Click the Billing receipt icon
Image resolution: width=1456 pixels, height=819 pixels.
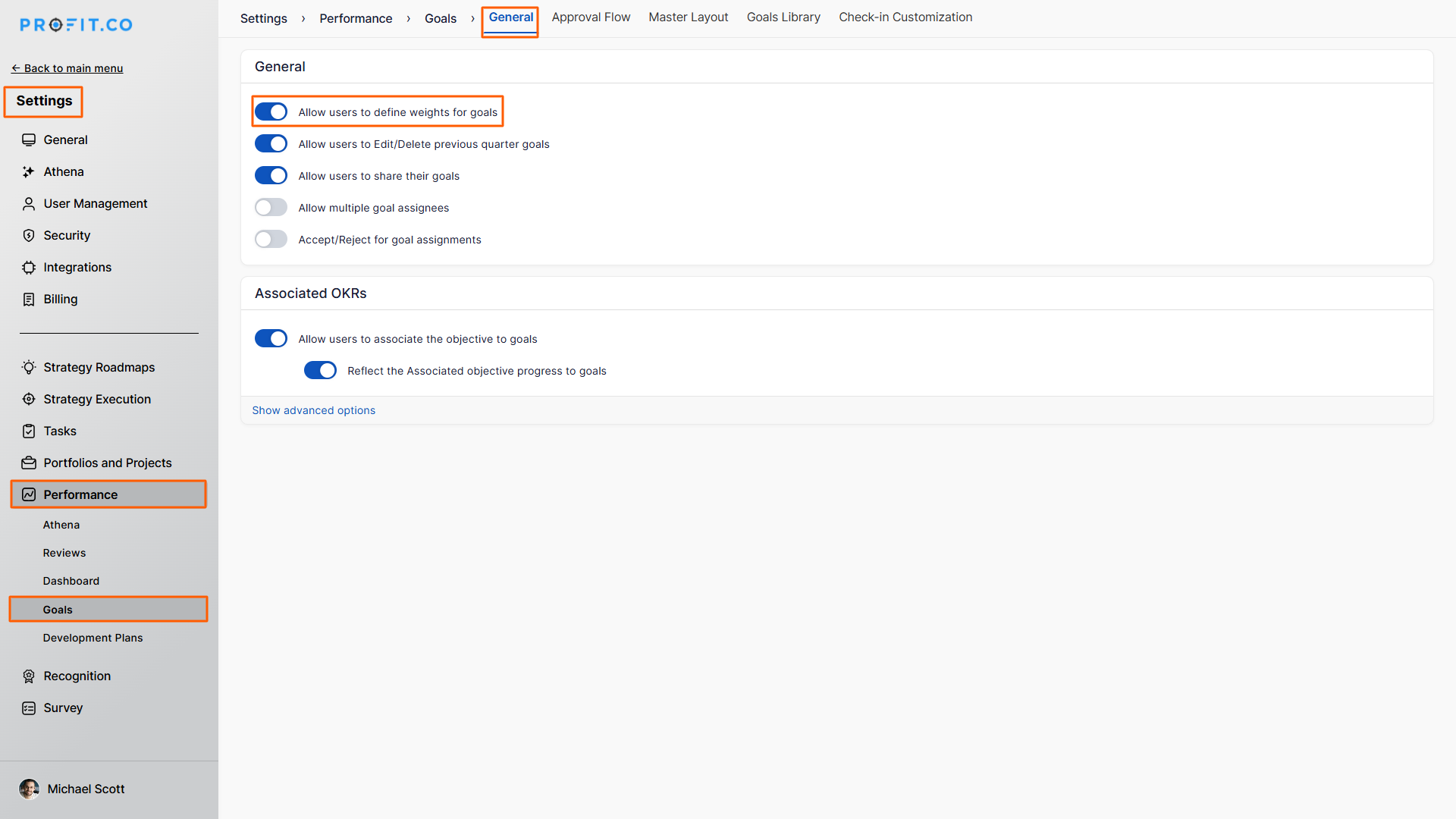29,300
